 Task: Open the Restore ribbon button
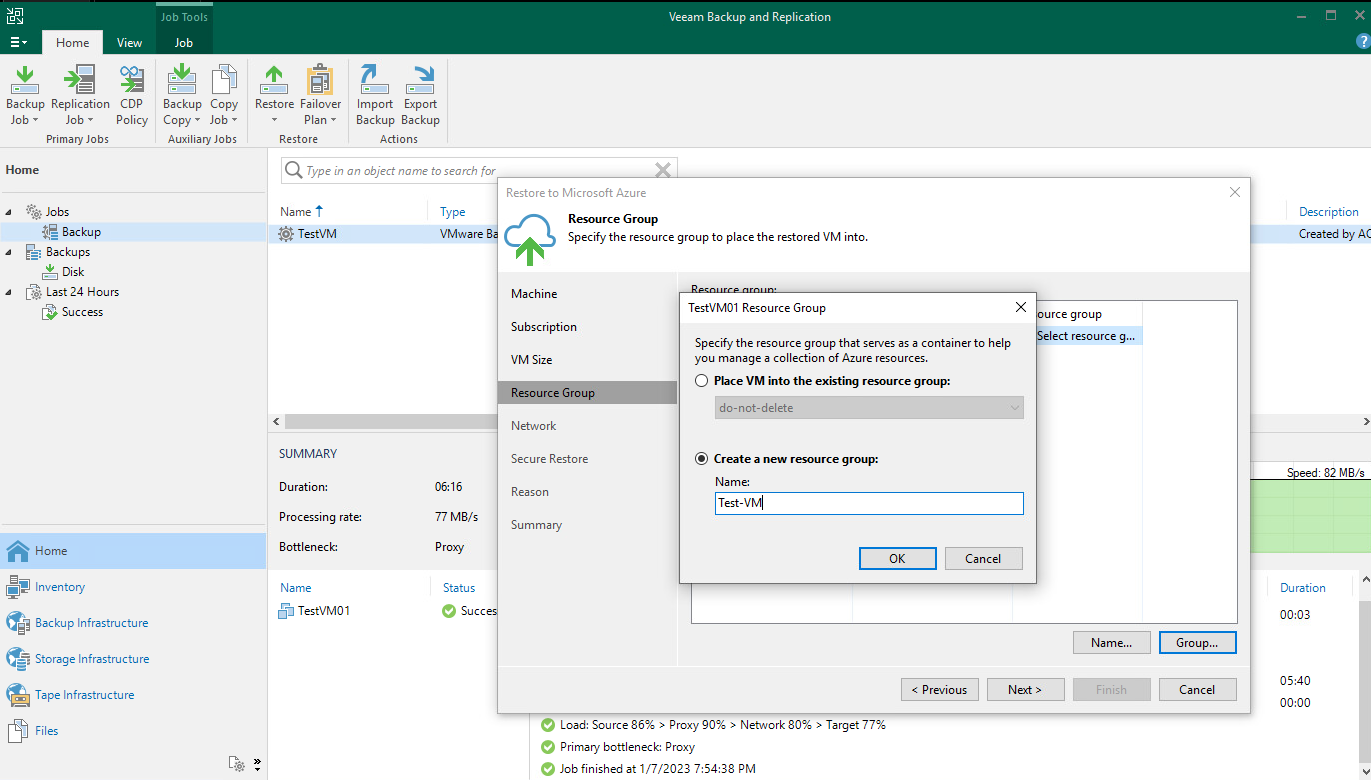pyautogui.click(x=274, y=96)
